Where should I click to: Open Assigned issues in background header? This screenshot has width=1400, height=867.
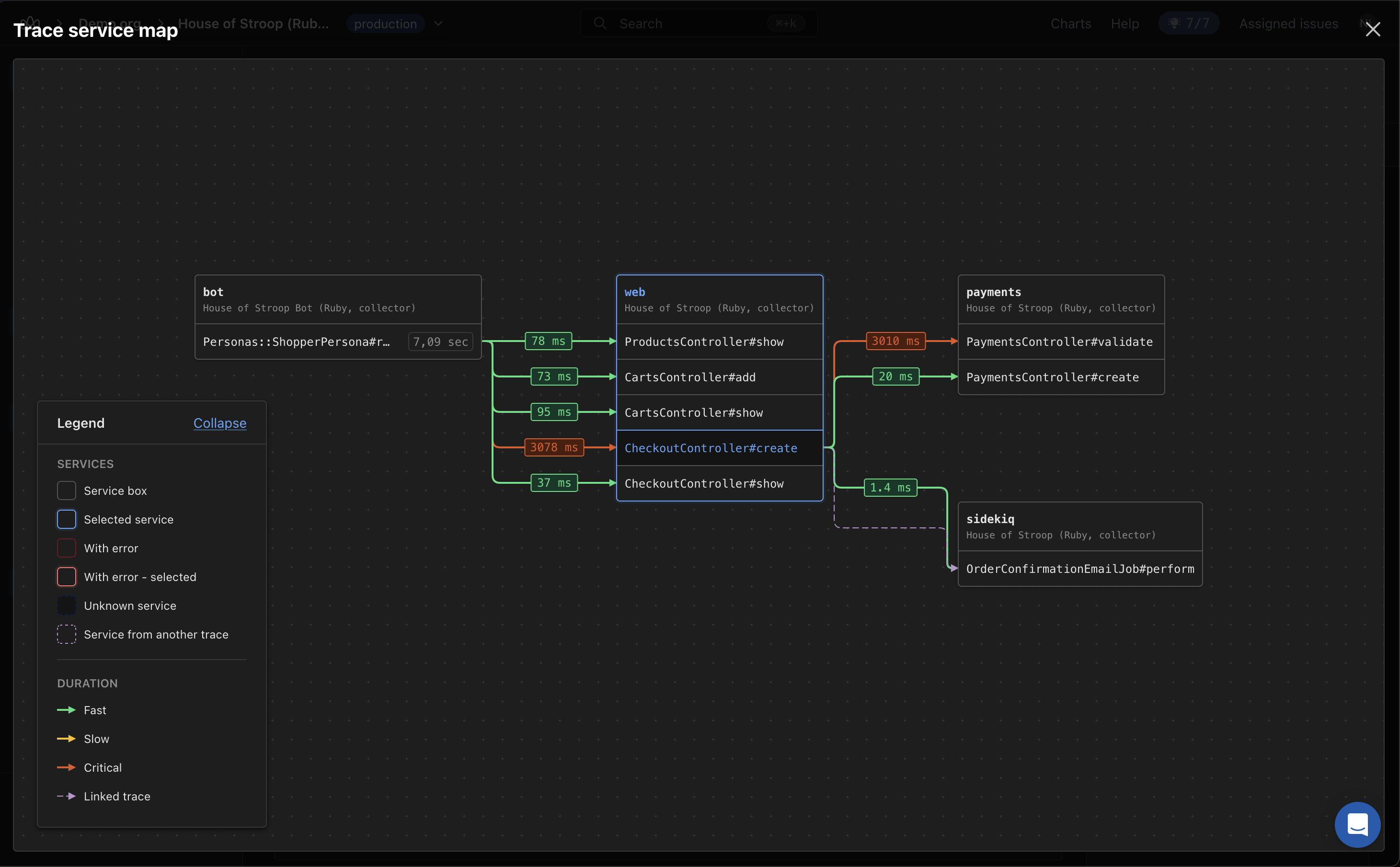(x=1289, y=23)
